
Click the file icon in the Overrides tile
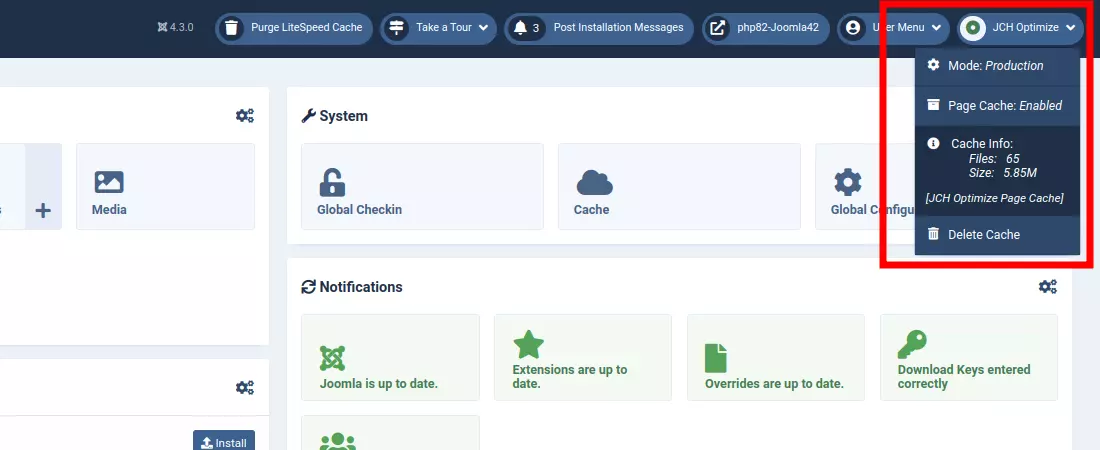[x=716, y=358]
